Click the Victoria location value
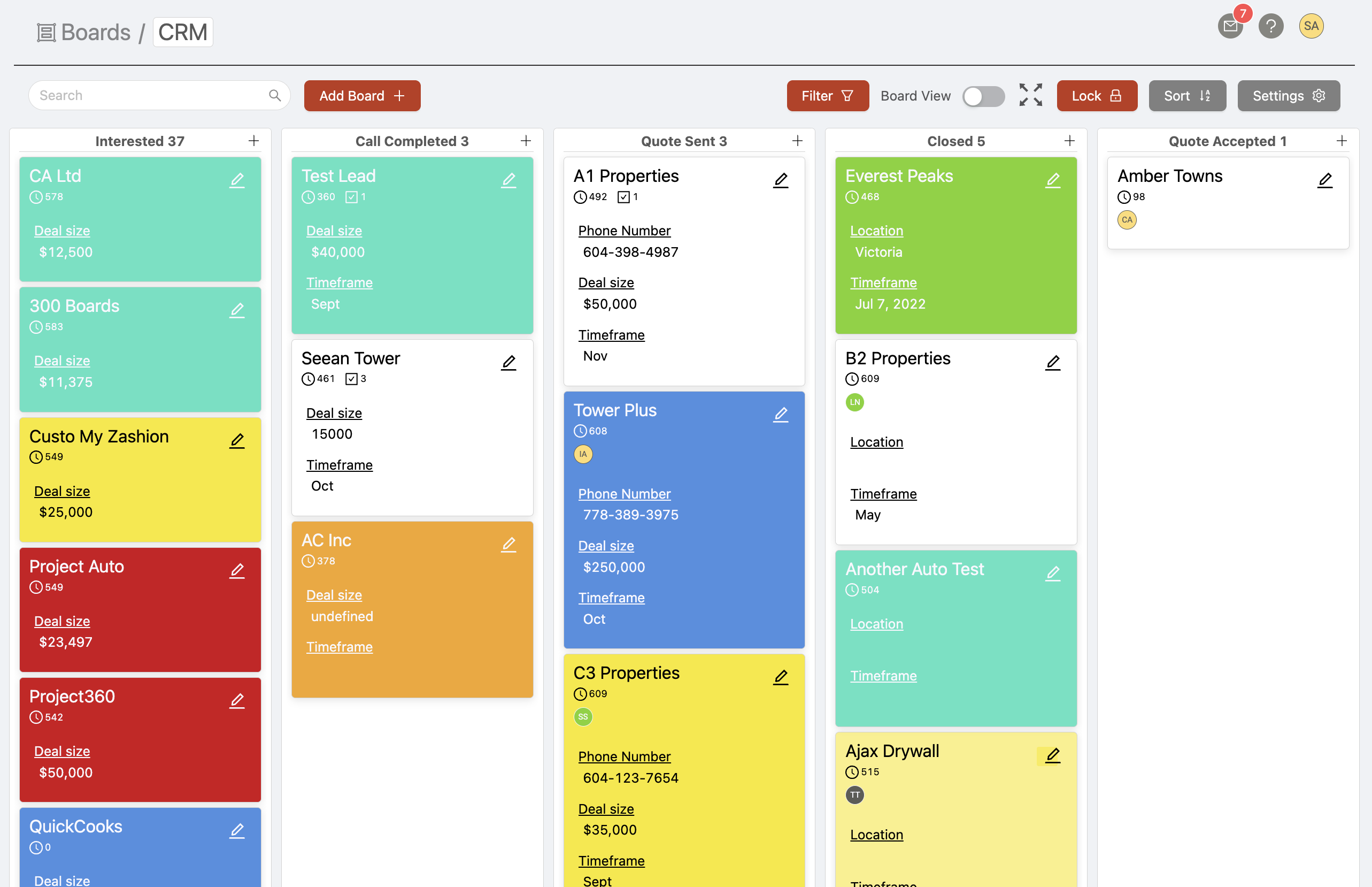 pos(879,253)
